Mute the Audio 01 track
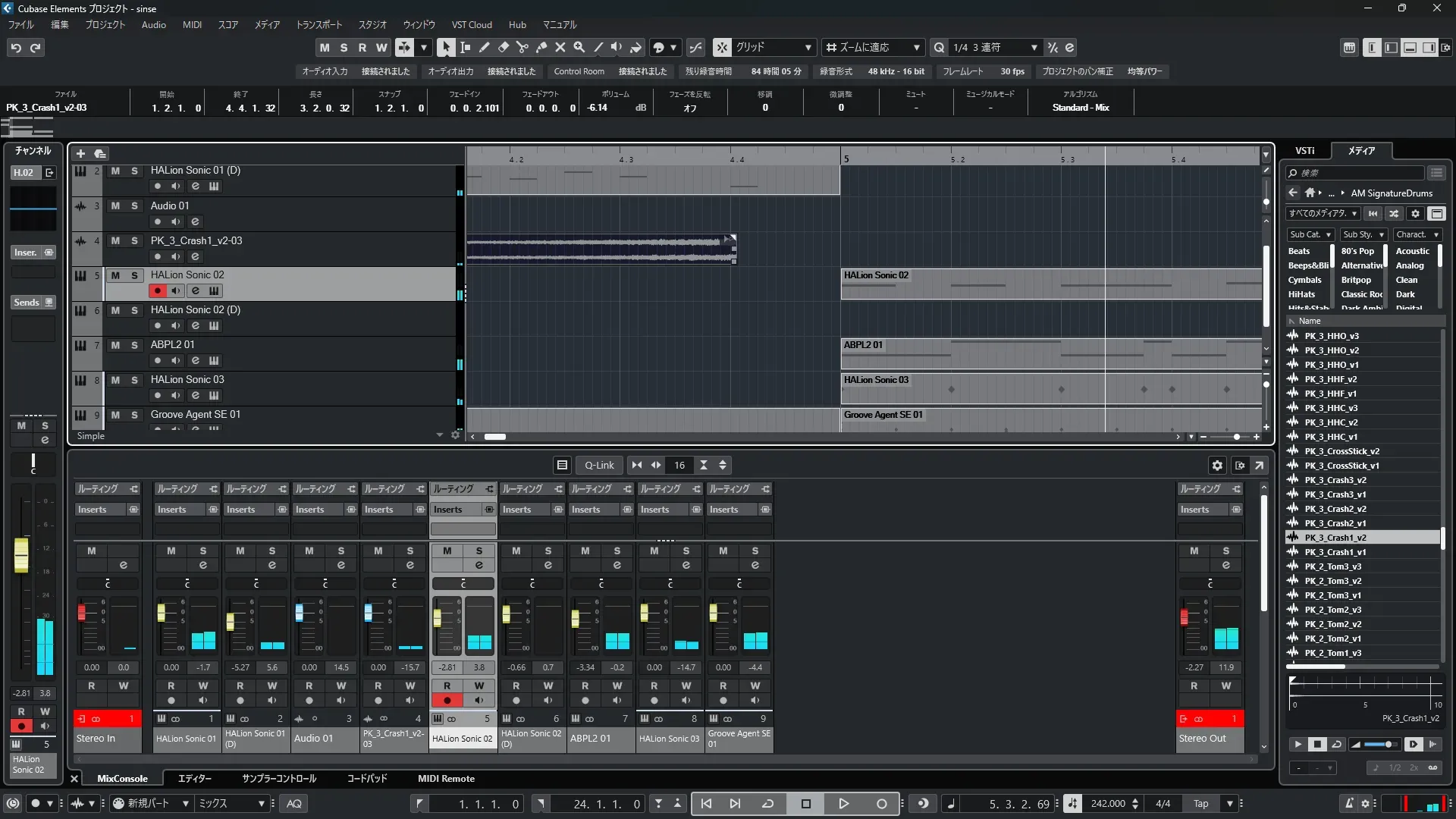Viewport: 1456px width, 819px height. point(115,206)
